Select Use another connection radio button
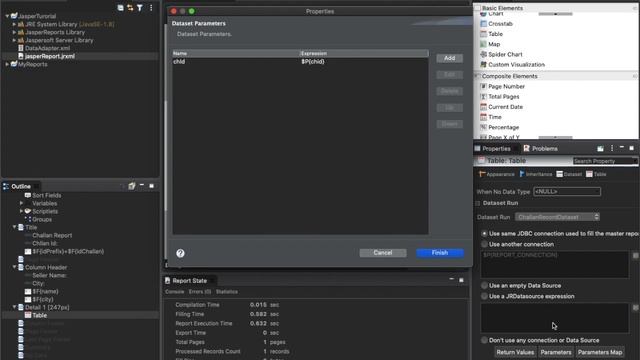This screenshot has width=640, height=360. pos(484,244)
